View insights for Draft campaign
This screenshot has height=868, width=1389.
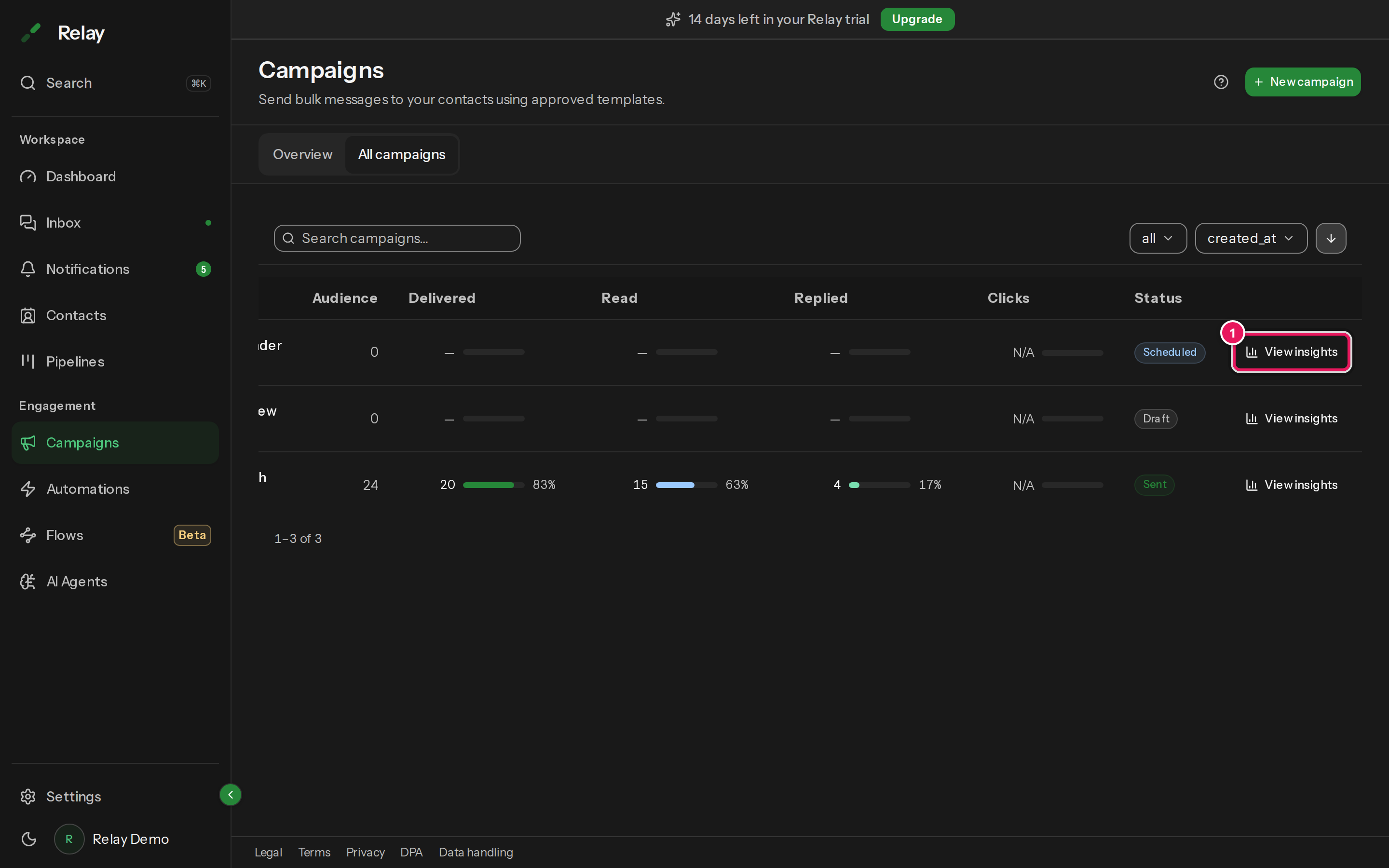1292,419
